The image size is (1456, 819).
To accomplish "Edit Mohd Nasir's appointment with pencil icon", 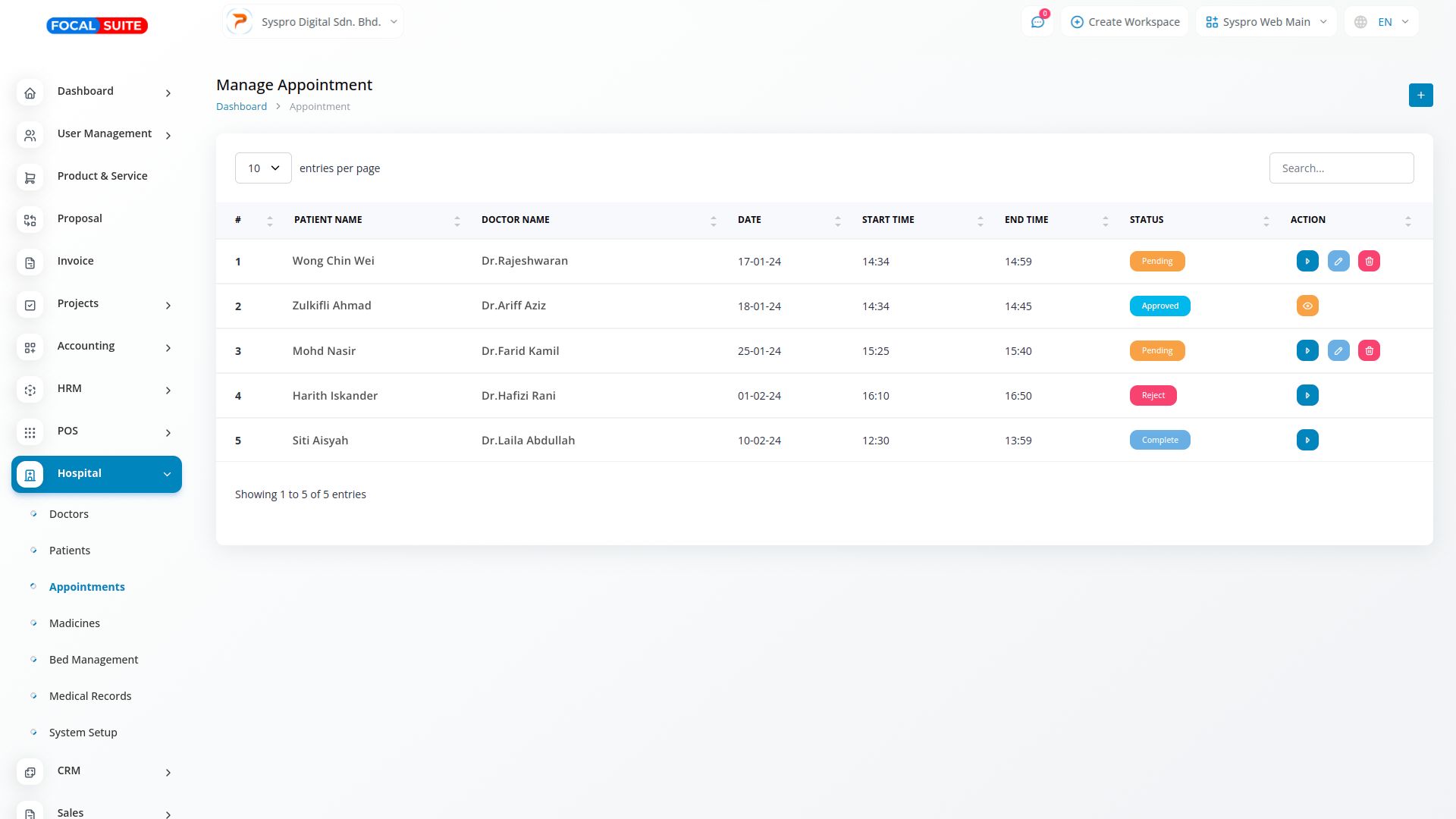I will 1338,351.
